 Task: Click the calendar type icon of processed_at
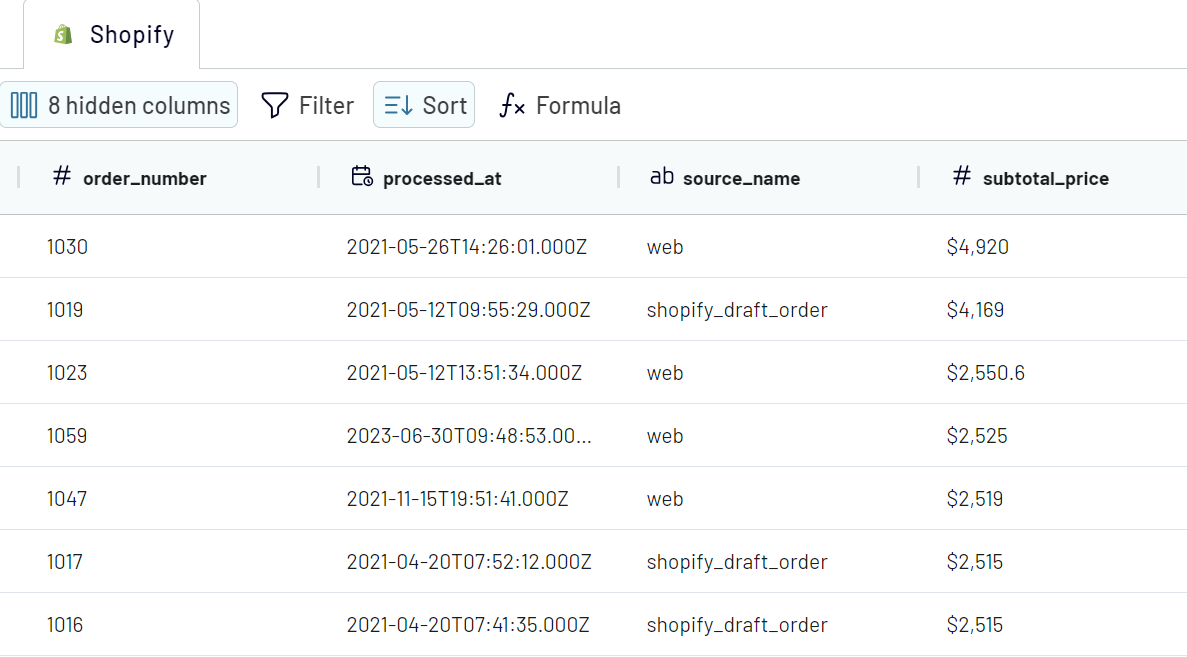click(362, 176)
